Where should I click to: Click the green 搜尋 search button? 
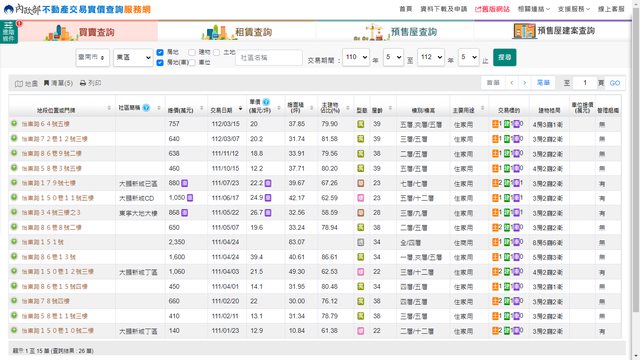[x=504, y=57]
